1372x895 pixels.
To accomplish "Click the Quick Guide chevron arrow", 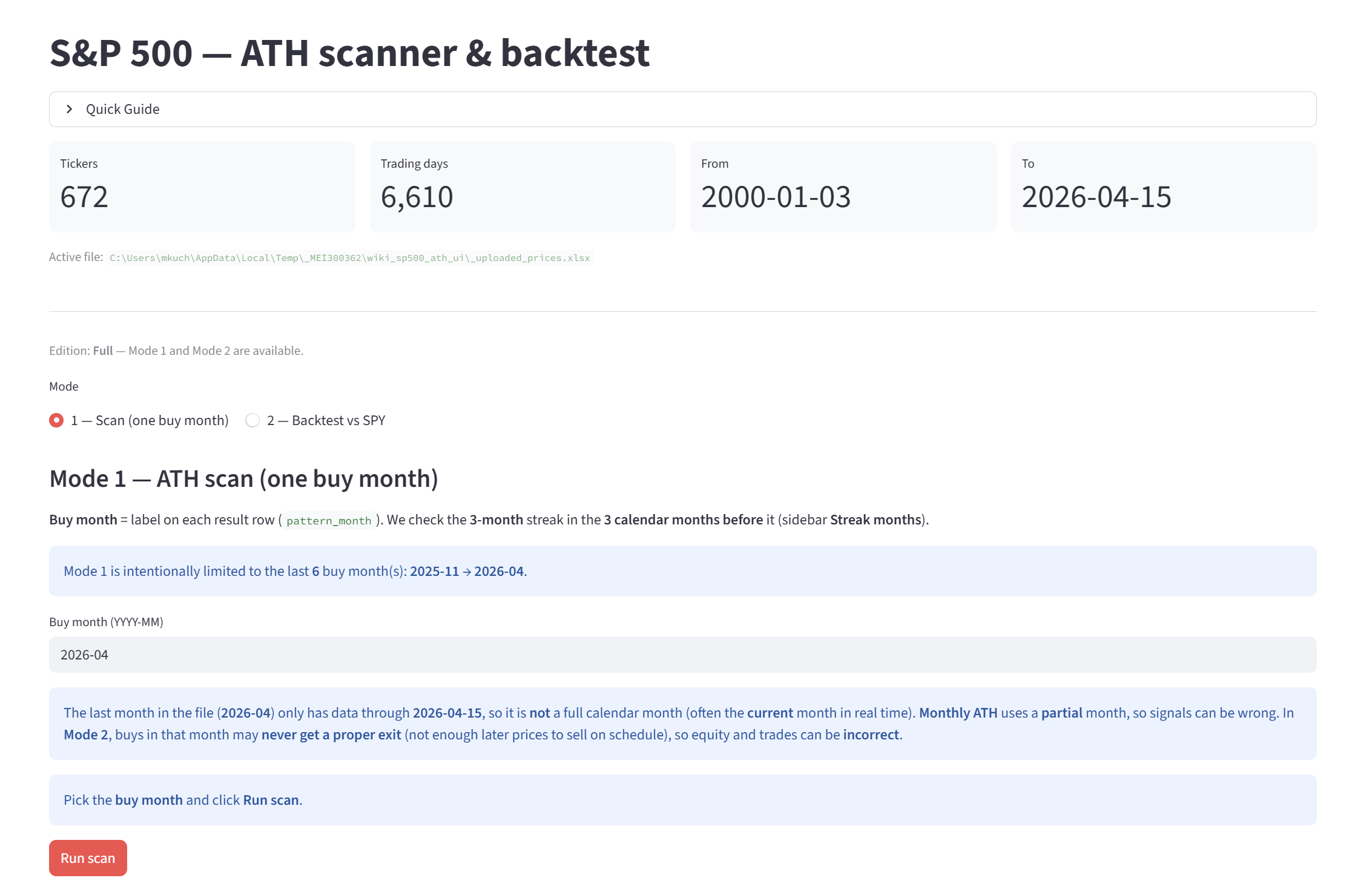I will point(70,109).
